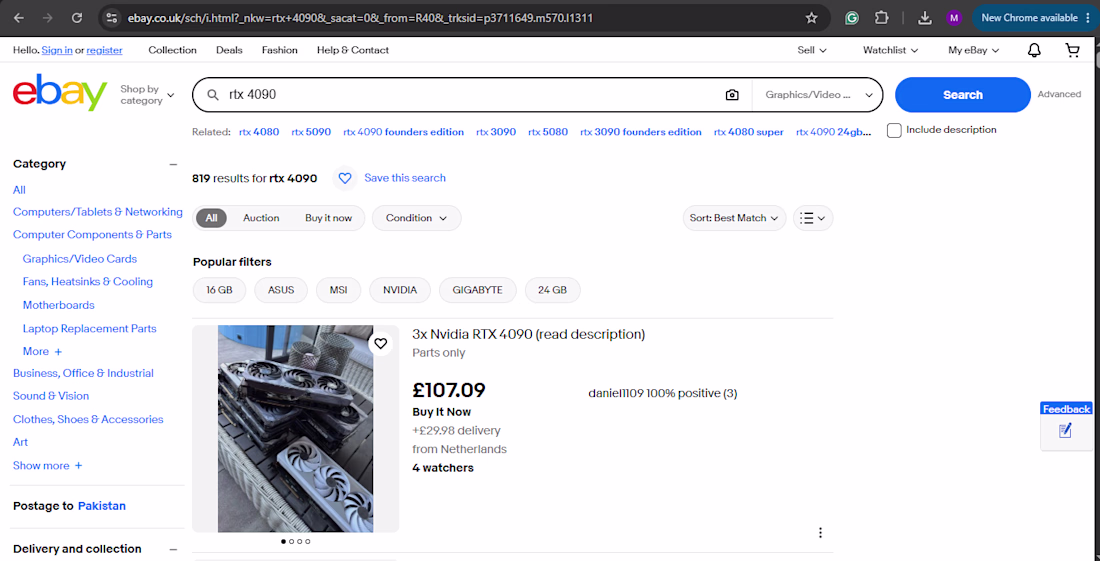Reload the page with the refresh icon

click(77, 18)
